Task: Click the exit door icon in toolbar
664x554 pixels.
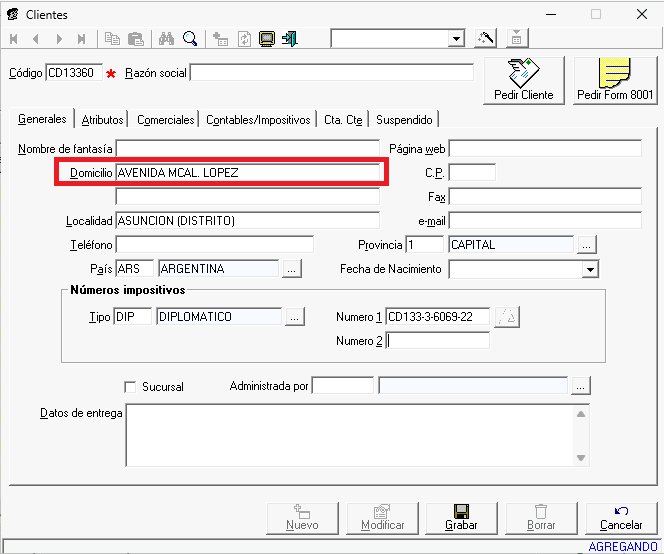Action: 290,39
